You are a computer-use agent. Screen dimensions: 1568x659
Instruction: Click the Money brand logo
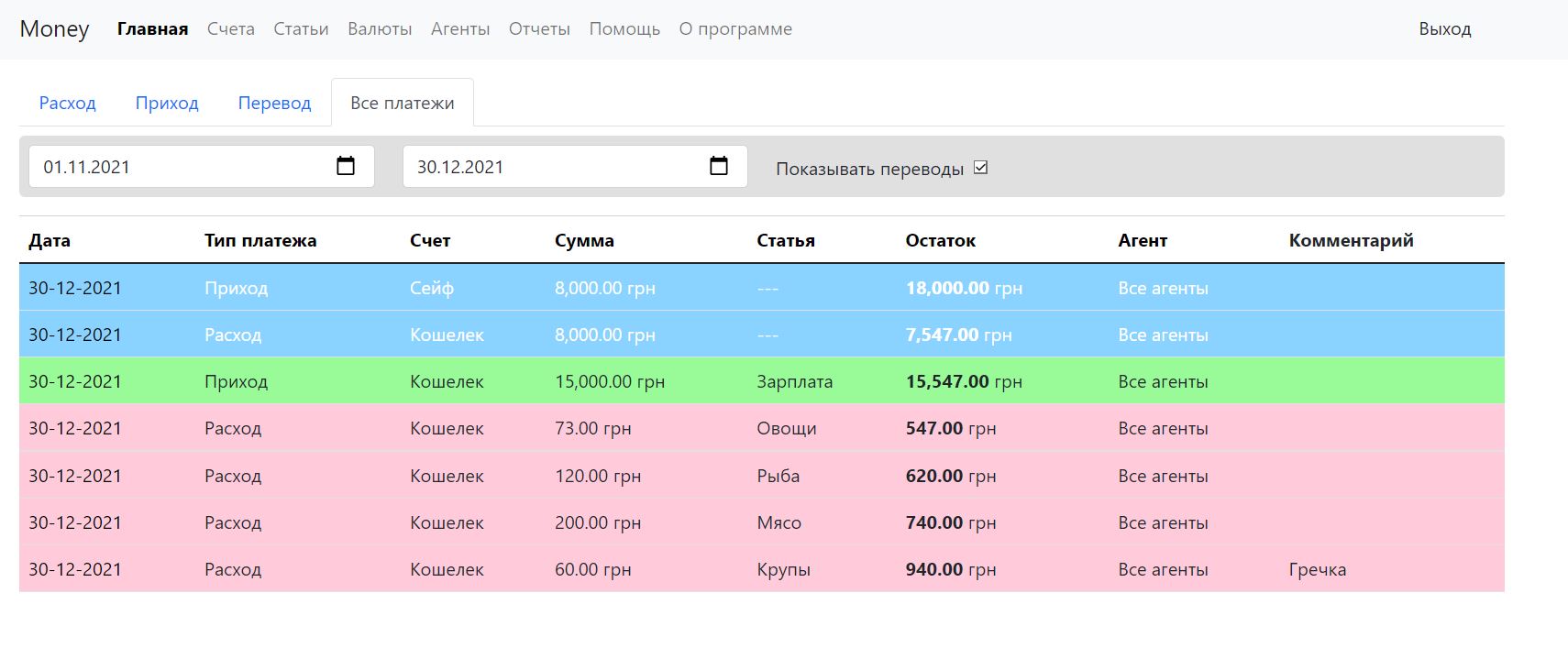pos(54,29)
